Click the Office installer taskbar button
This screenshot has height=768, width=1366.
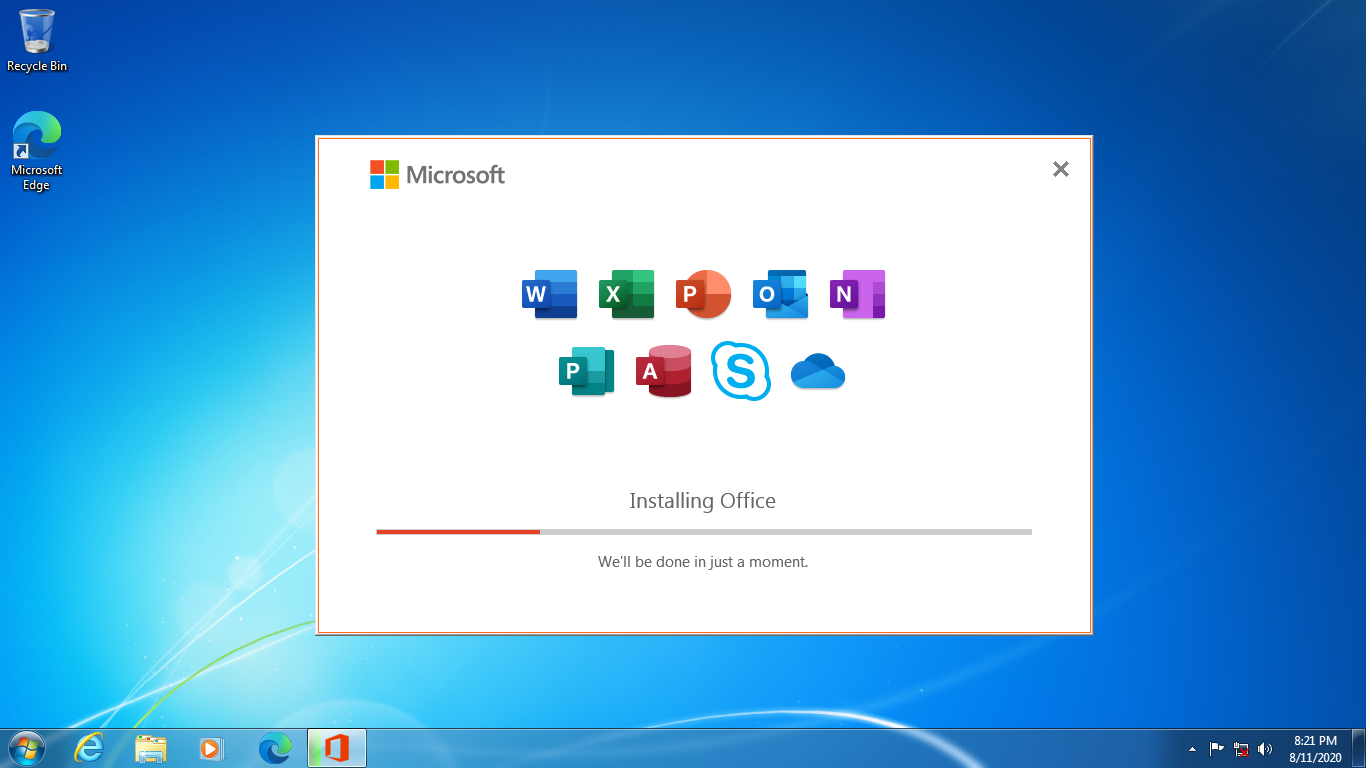(x=337, y=748)
